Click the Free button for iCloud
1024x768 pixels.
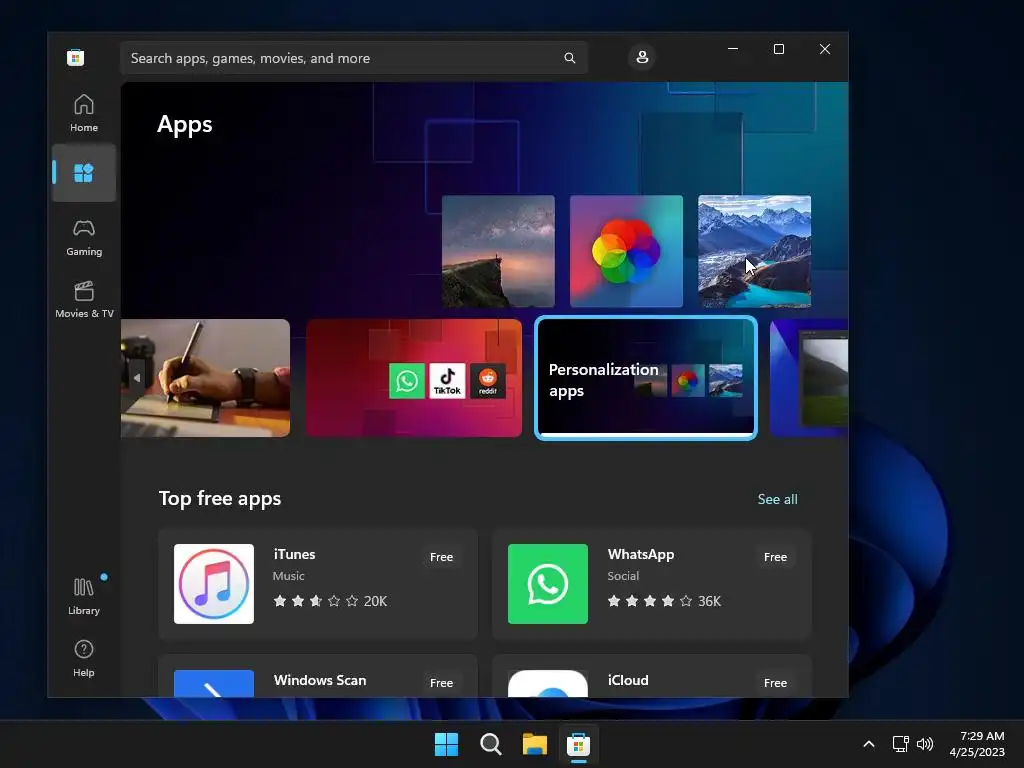click(775, 683)
